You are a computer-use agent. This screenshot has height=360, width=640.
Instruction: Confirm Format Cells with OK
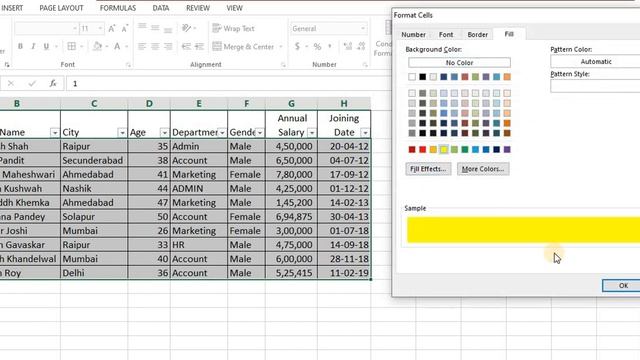pyautogui.click(x=623, y=285)
